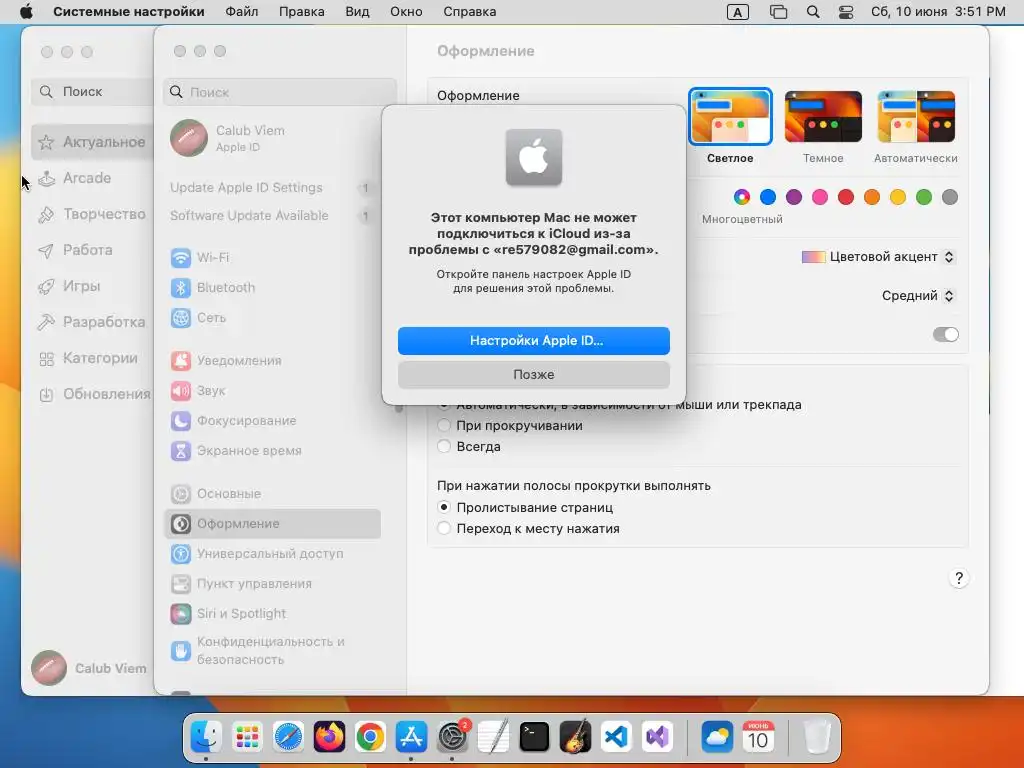
Task: Click Позже button in dialog
Action: pyautogui.click(x=534, y=375)
